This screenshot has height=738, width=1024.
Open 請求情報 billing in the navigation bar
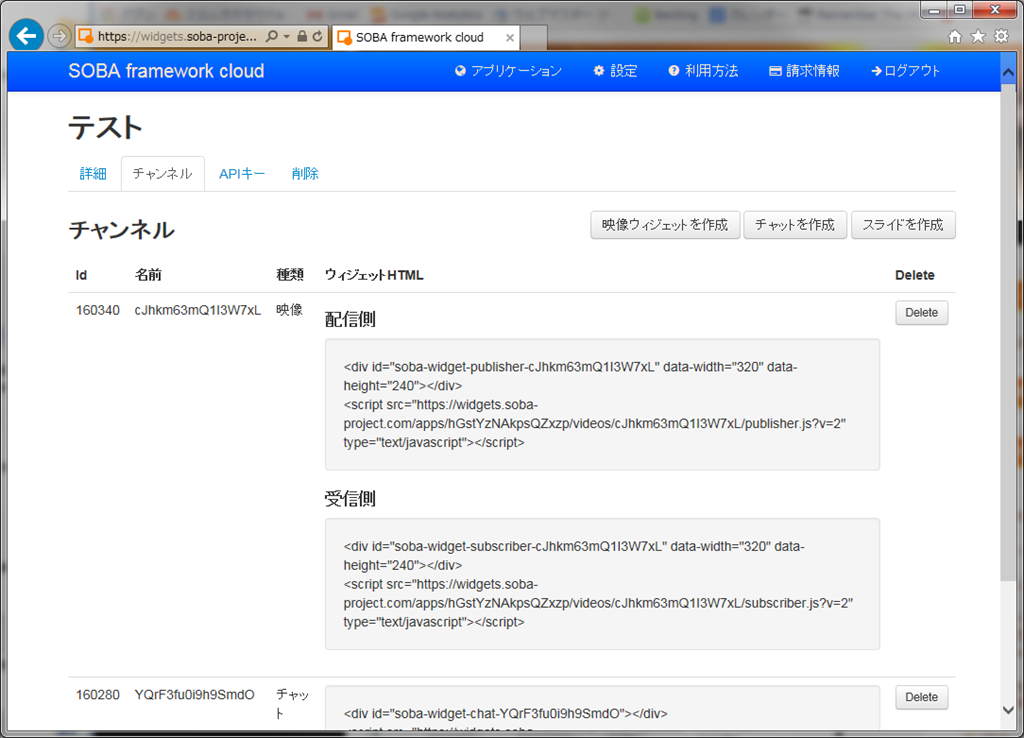[804, 71]
